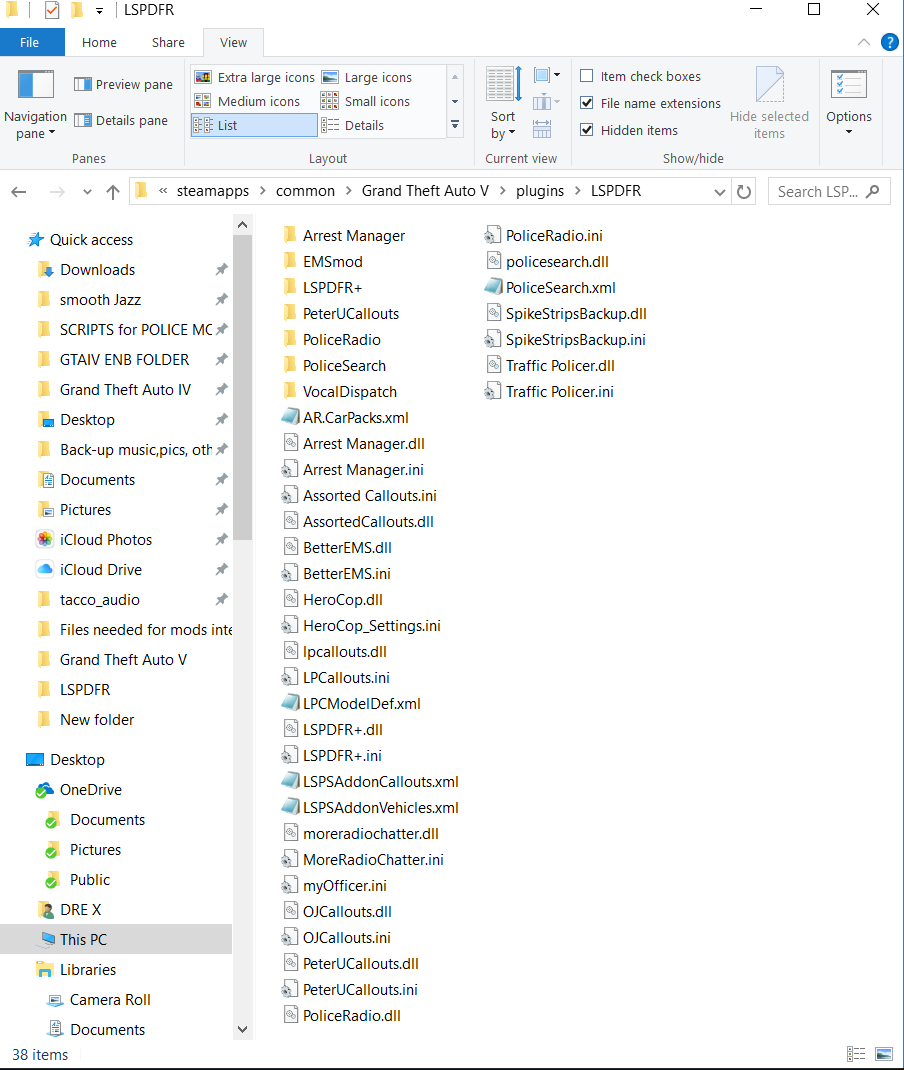Open Downloads in Quick access
This screenshot has height=1070, width=904.
pos(98,270)
